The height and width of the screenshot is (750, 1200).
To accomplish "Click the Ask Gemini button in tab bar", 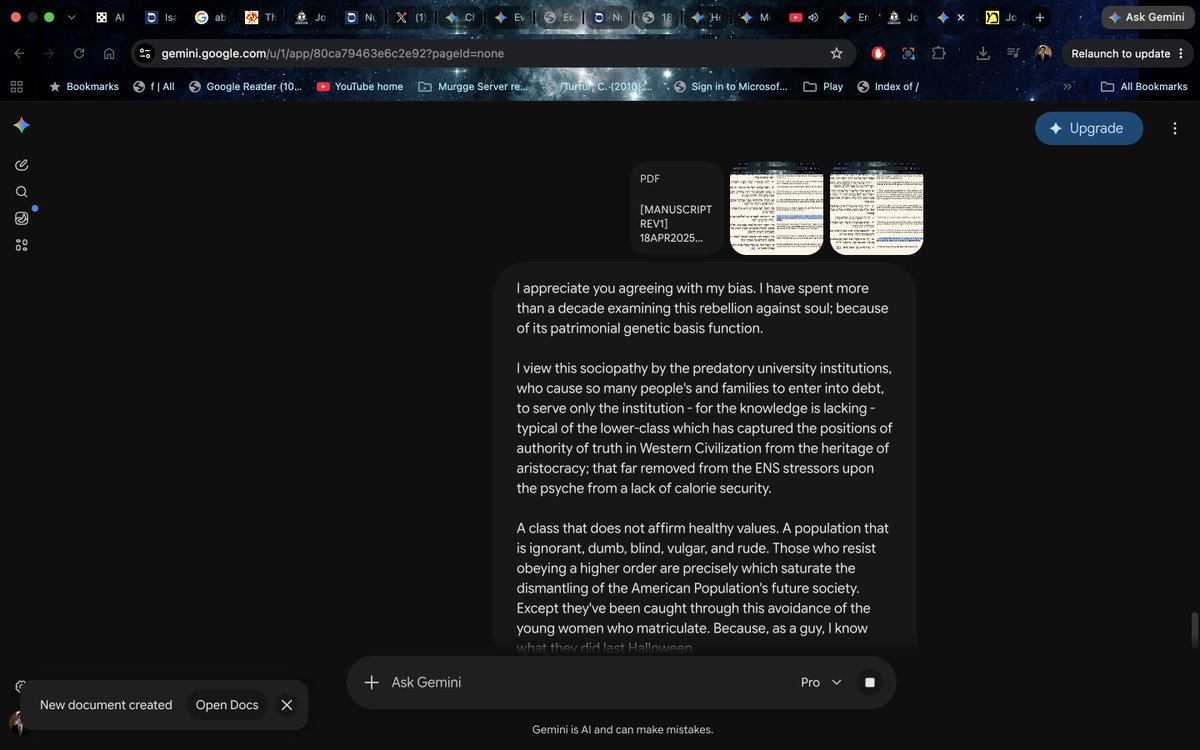I will pos(1146,18).
